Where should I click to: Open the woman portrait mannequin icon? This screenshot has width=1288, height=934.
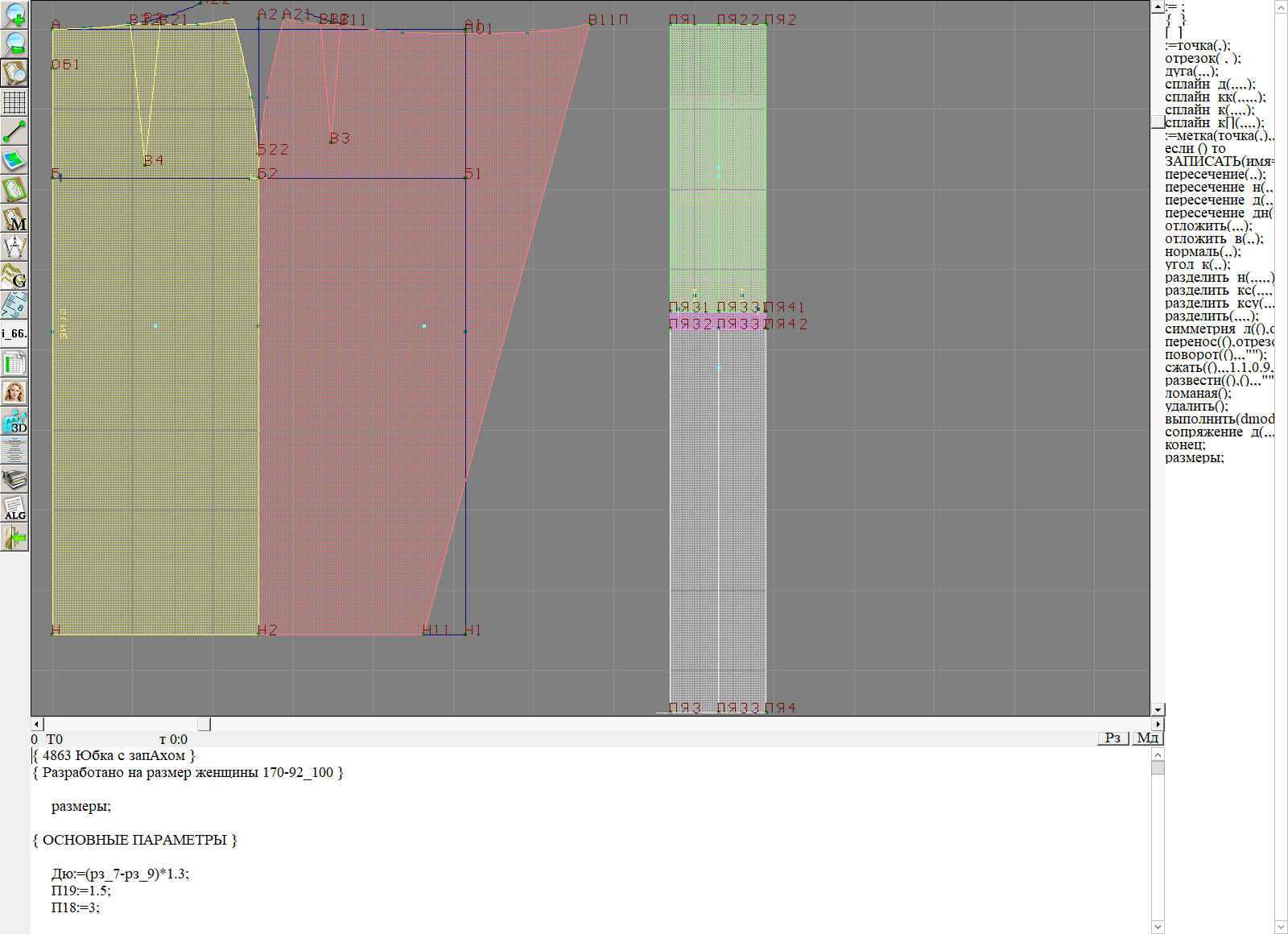14,392
